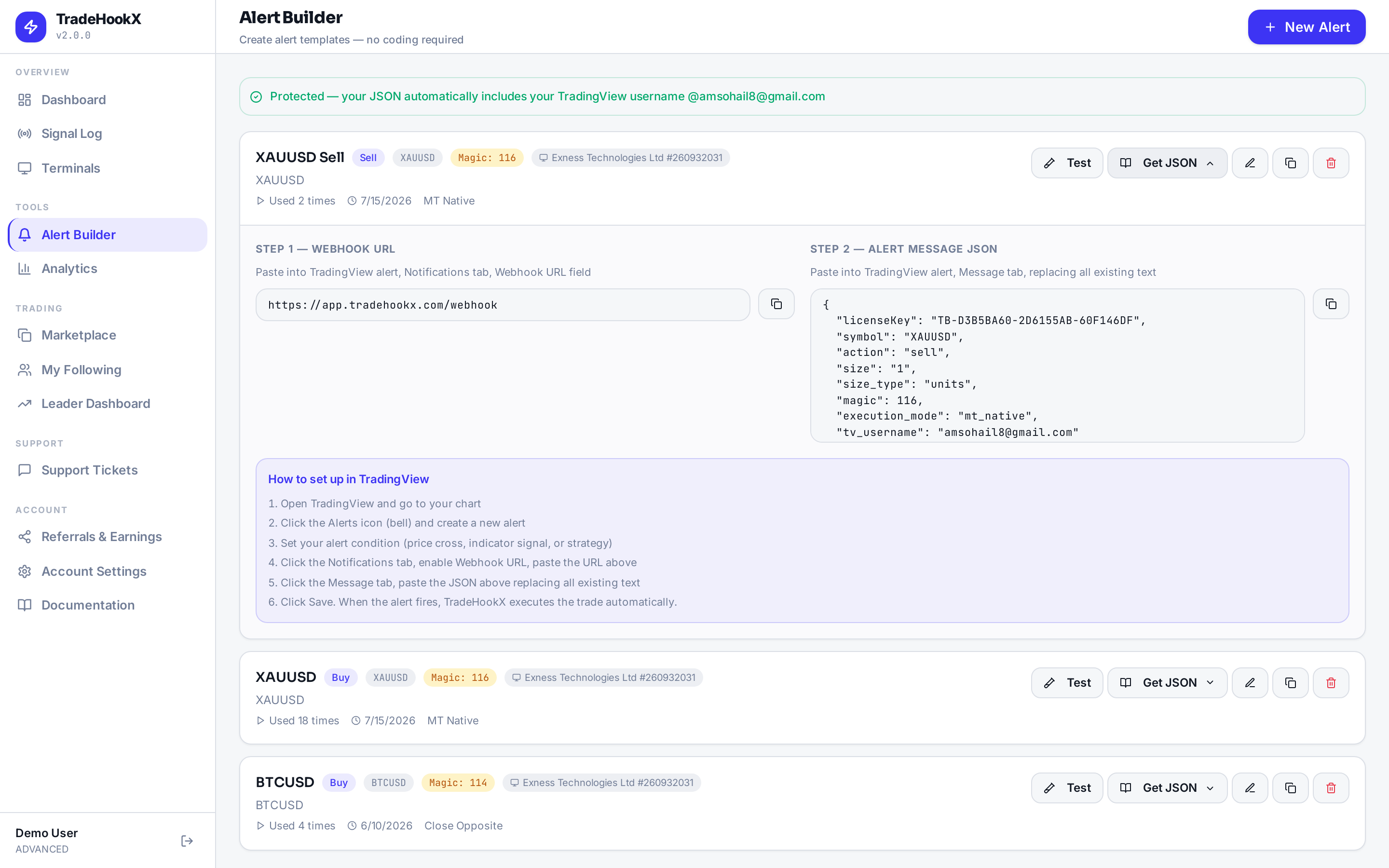The height and width of the screenshot is (868, 1389).
Task: Click the green Protected banner check icon
Action: pyautogui.click(x=256, y=97)
